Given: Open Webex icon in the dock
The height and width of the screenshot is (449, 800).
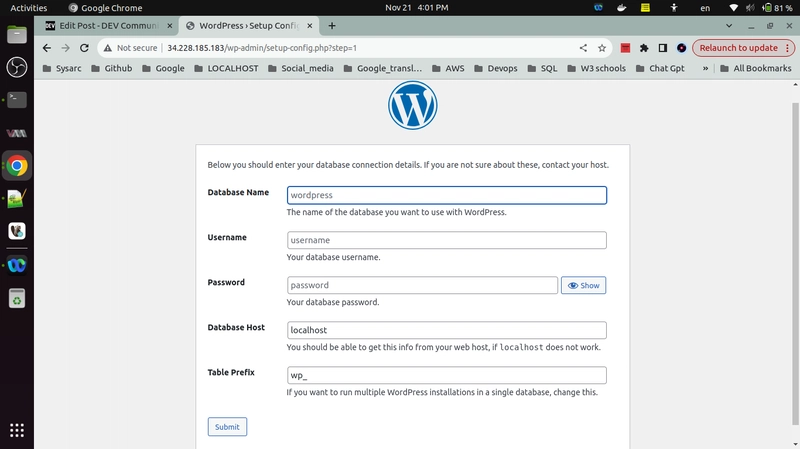Looking at the screenshot, I should coord(17,265).
